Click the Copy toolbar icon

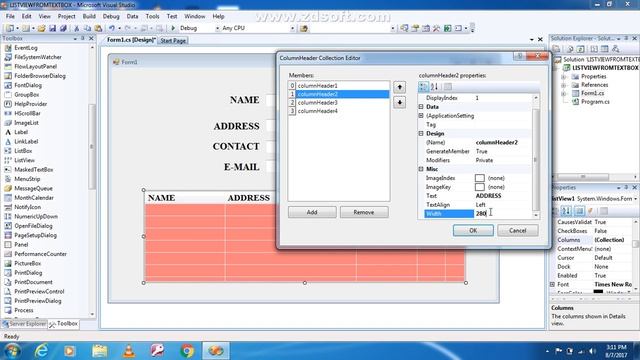tap(87, 28)
